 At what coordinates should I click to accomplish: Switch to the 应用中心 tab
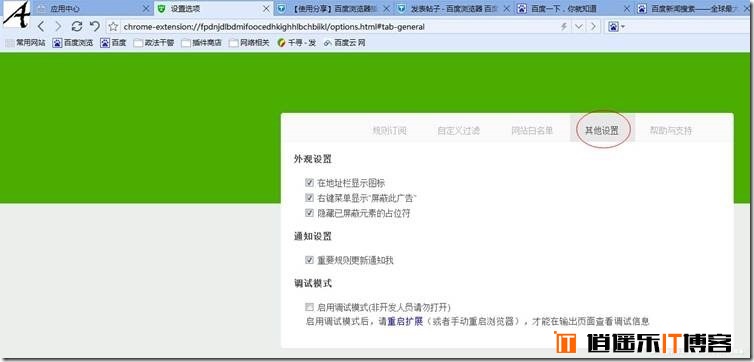pyautogui.click(x=91, y=9)
